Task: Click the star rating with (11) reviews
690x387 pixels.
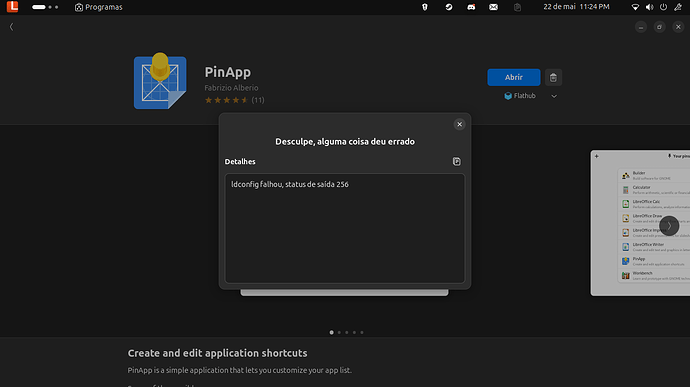Action: click(x=234, y=100)
